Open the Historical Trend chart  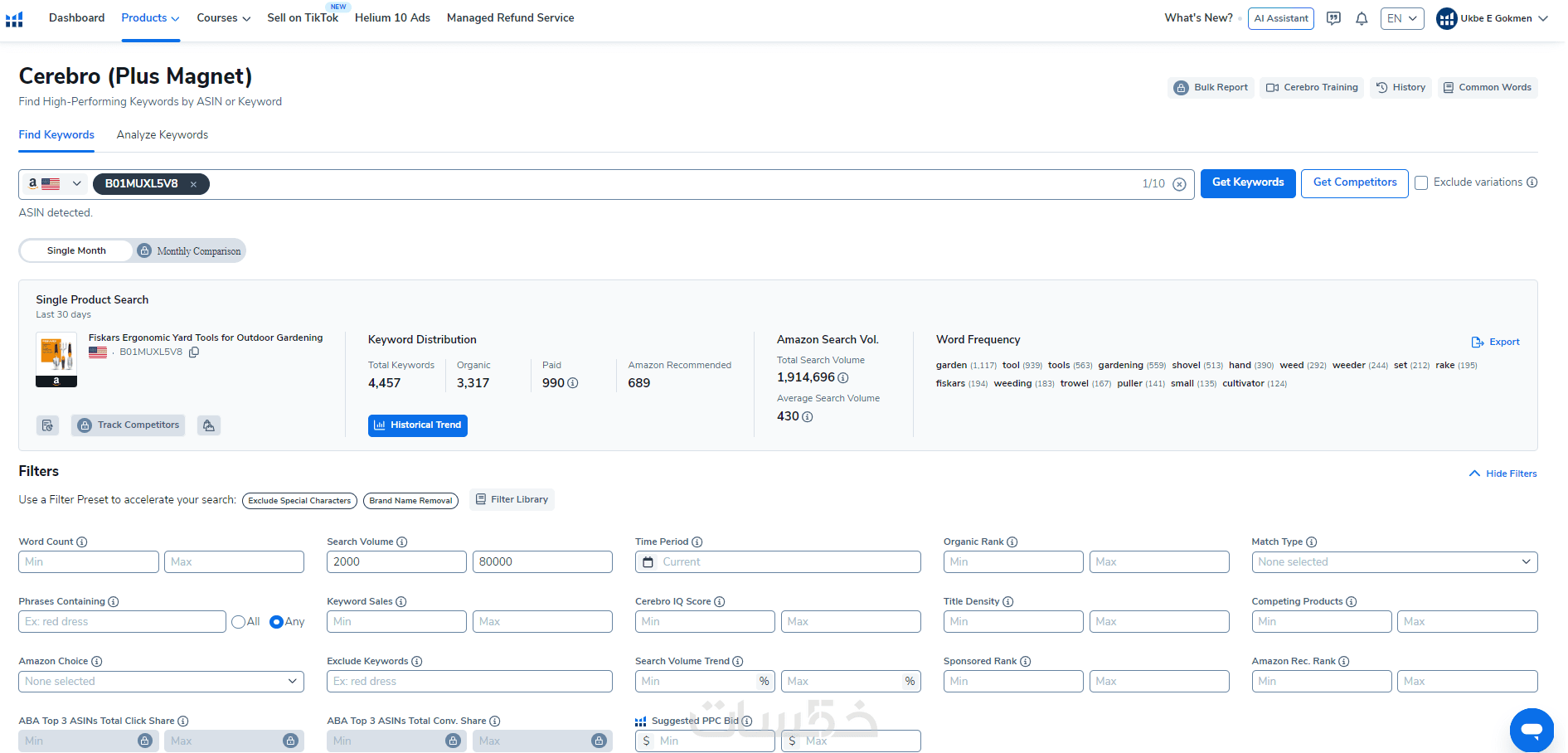418,425
